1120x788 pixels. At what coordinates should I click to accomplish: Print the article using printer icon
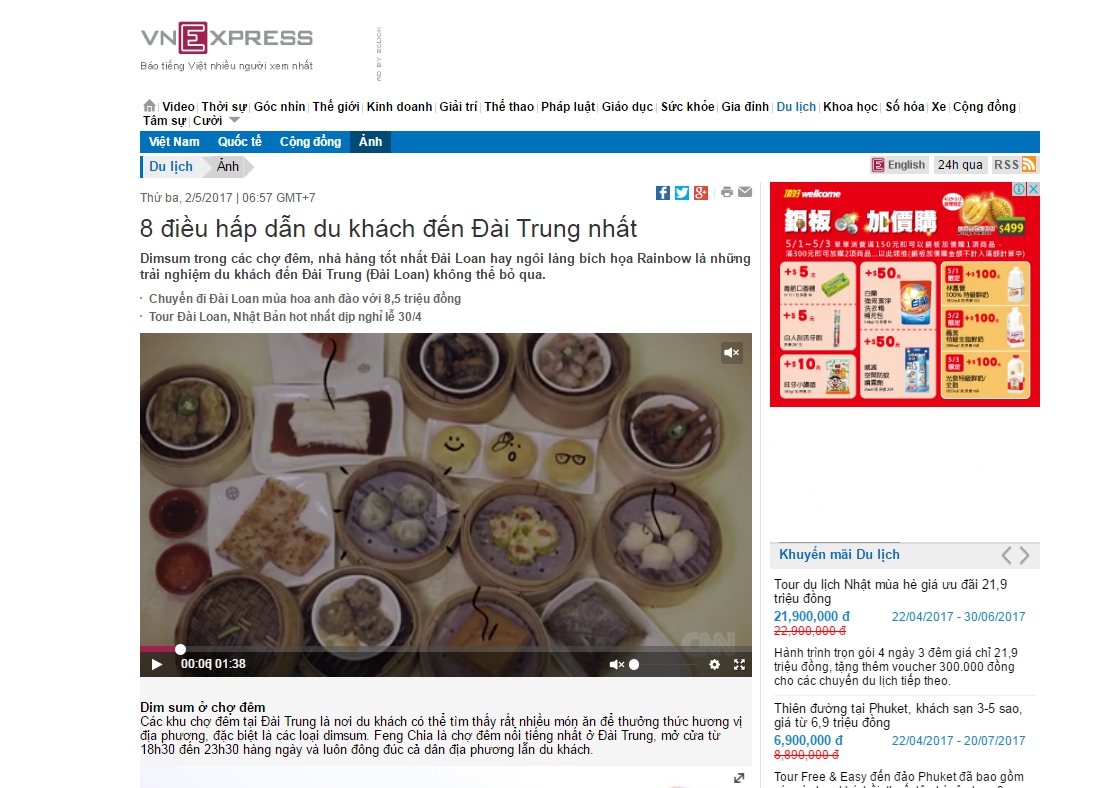pos(726,192)
